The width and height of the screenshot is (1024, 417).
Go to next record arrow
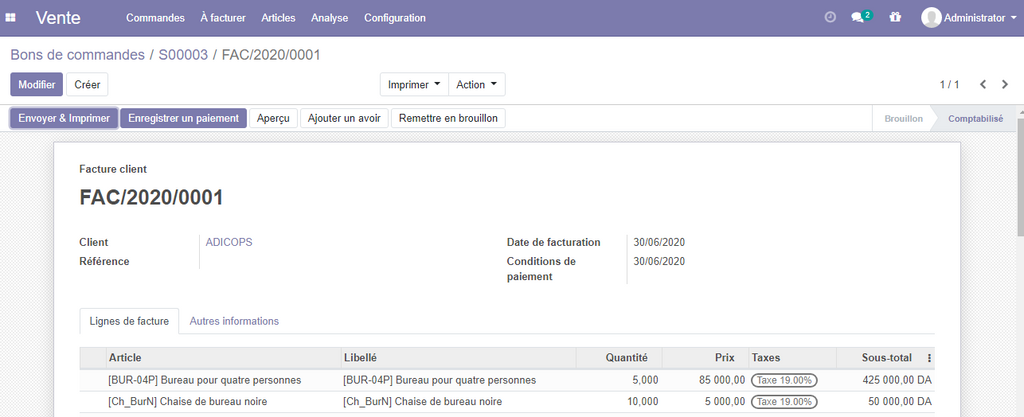[1005, 85]
